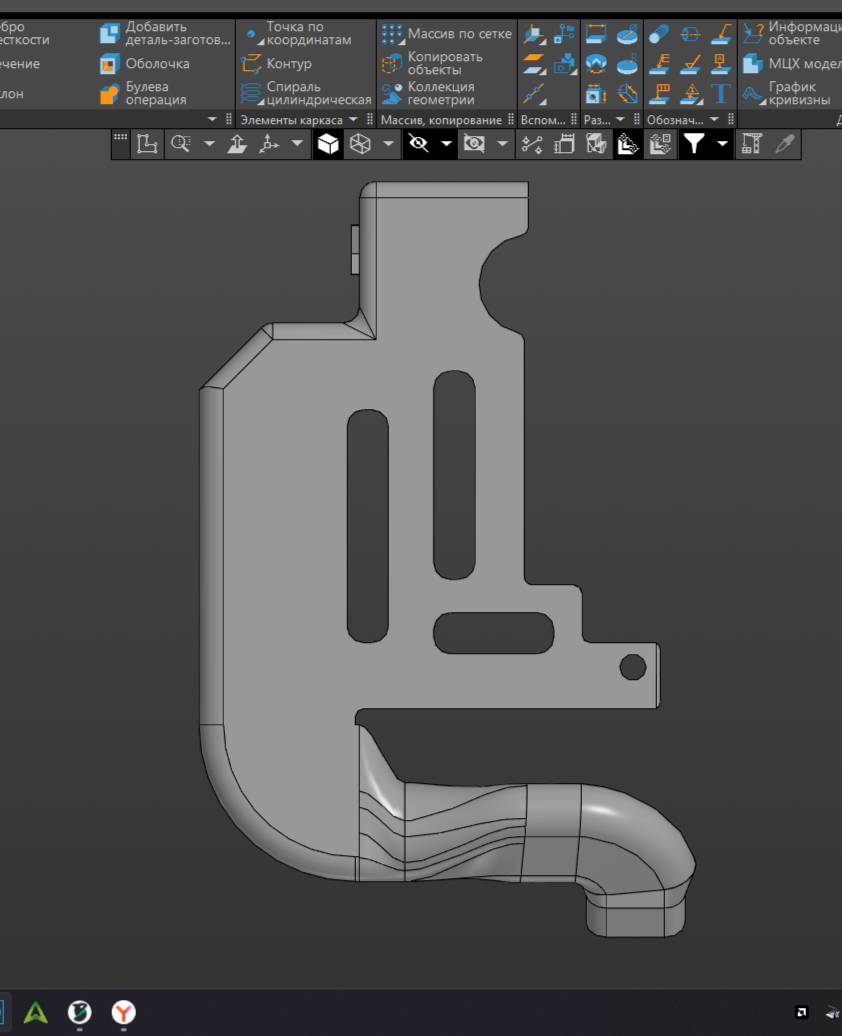Click Копировать объекты
The width and height of the screenshot is (842, 1036).
(432, 63)
